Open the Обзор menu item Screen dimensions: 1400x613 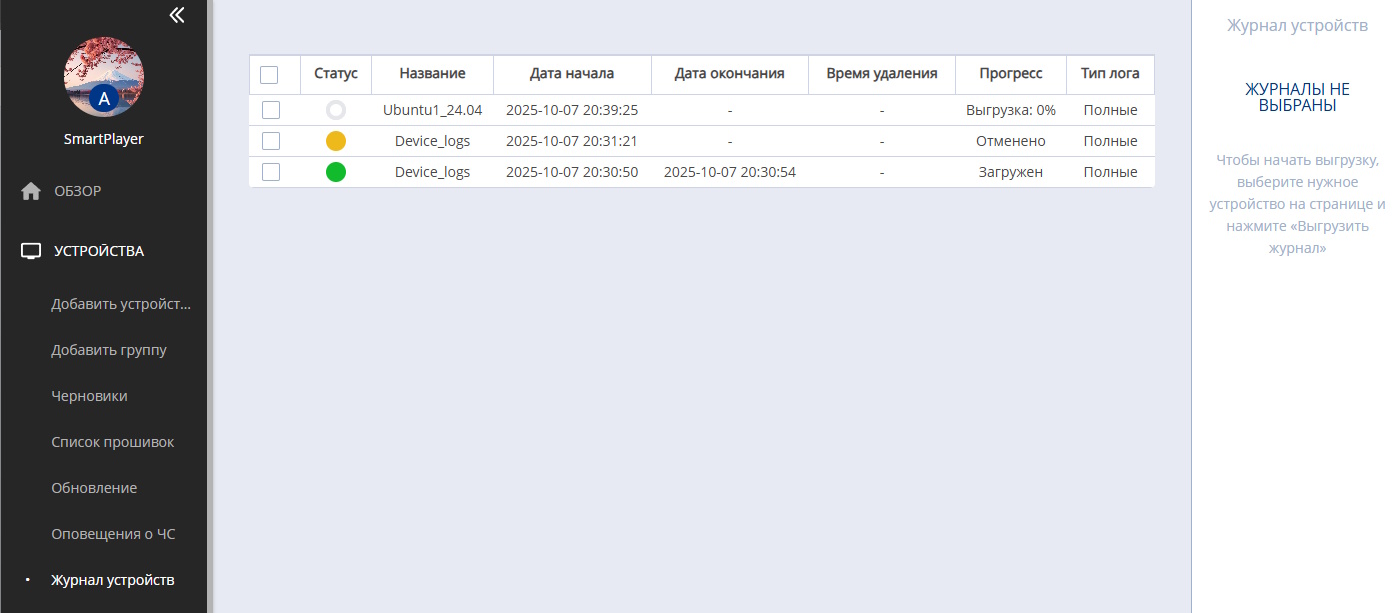pyautogui.click(x=78, y=191)
